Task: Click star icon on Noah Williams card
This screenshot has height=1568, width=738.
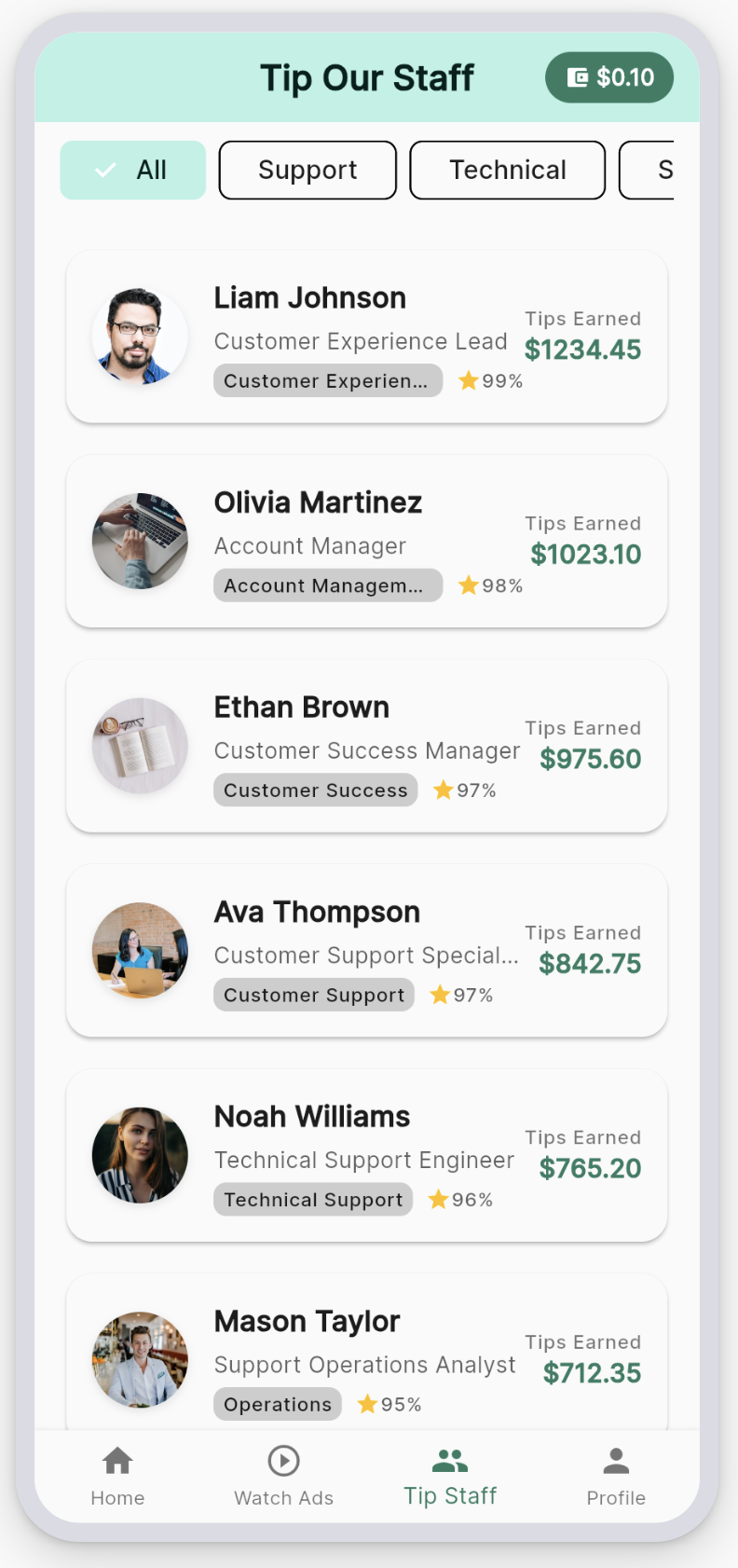Action: (x=439, y=1200)
